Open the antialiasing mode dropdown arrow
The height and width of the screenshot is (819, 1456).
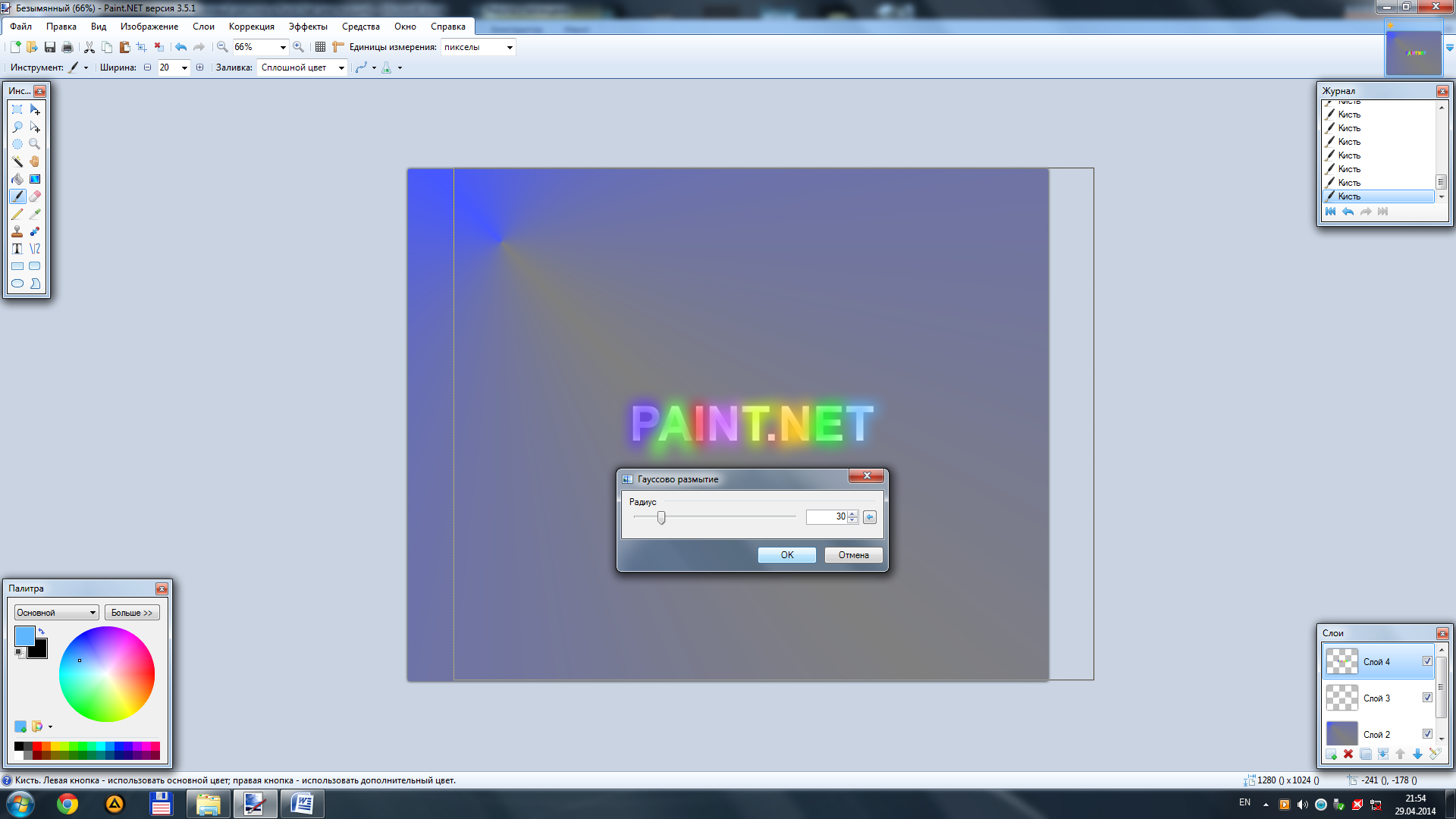(x=374, y=67)
